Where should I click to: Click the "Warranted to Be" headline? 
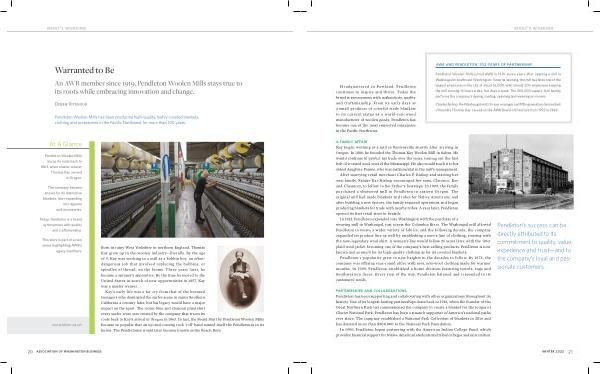[x=84, y=70]
